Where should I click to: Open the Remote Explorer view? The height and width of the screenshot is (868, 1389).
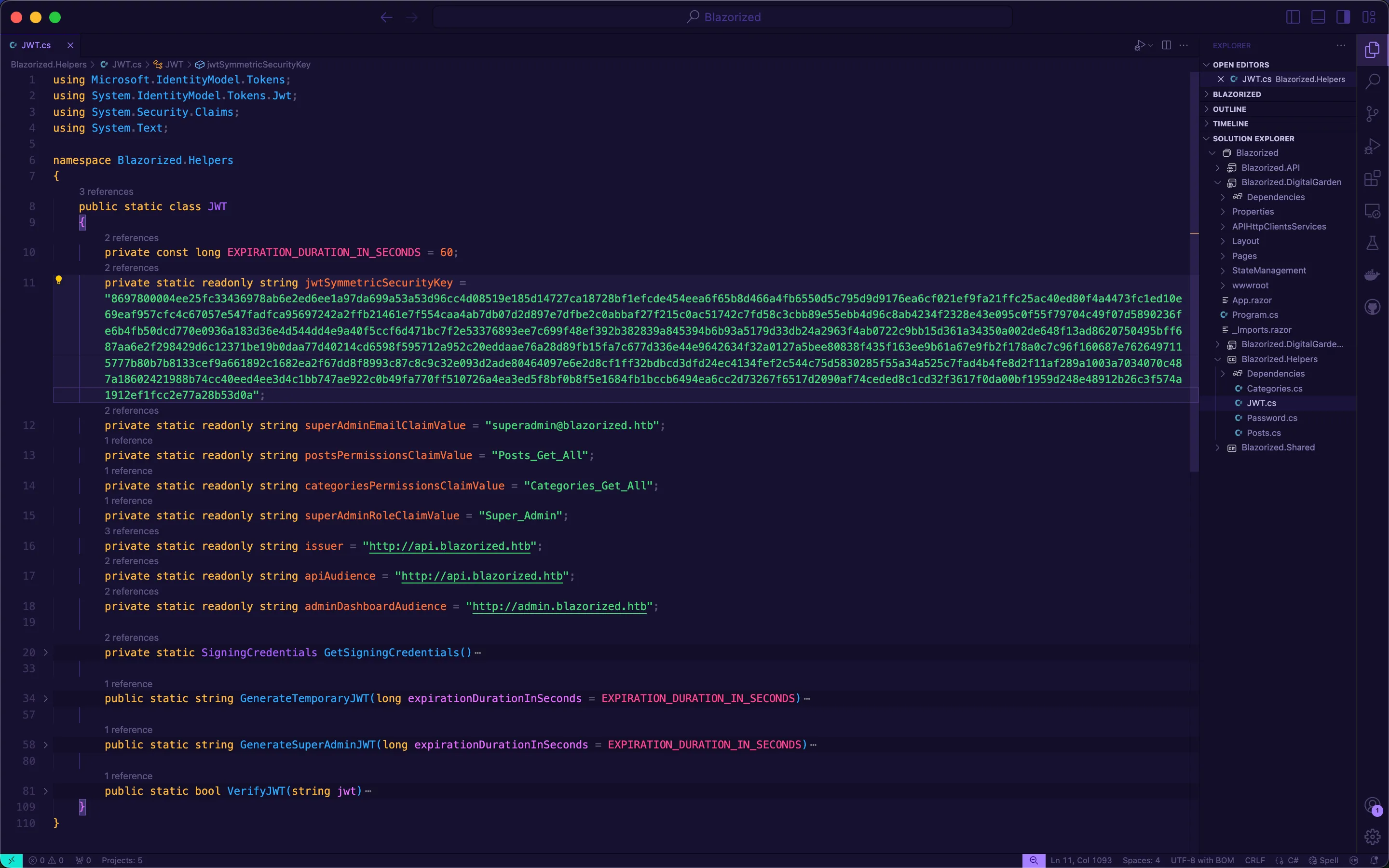(1372, 211)
